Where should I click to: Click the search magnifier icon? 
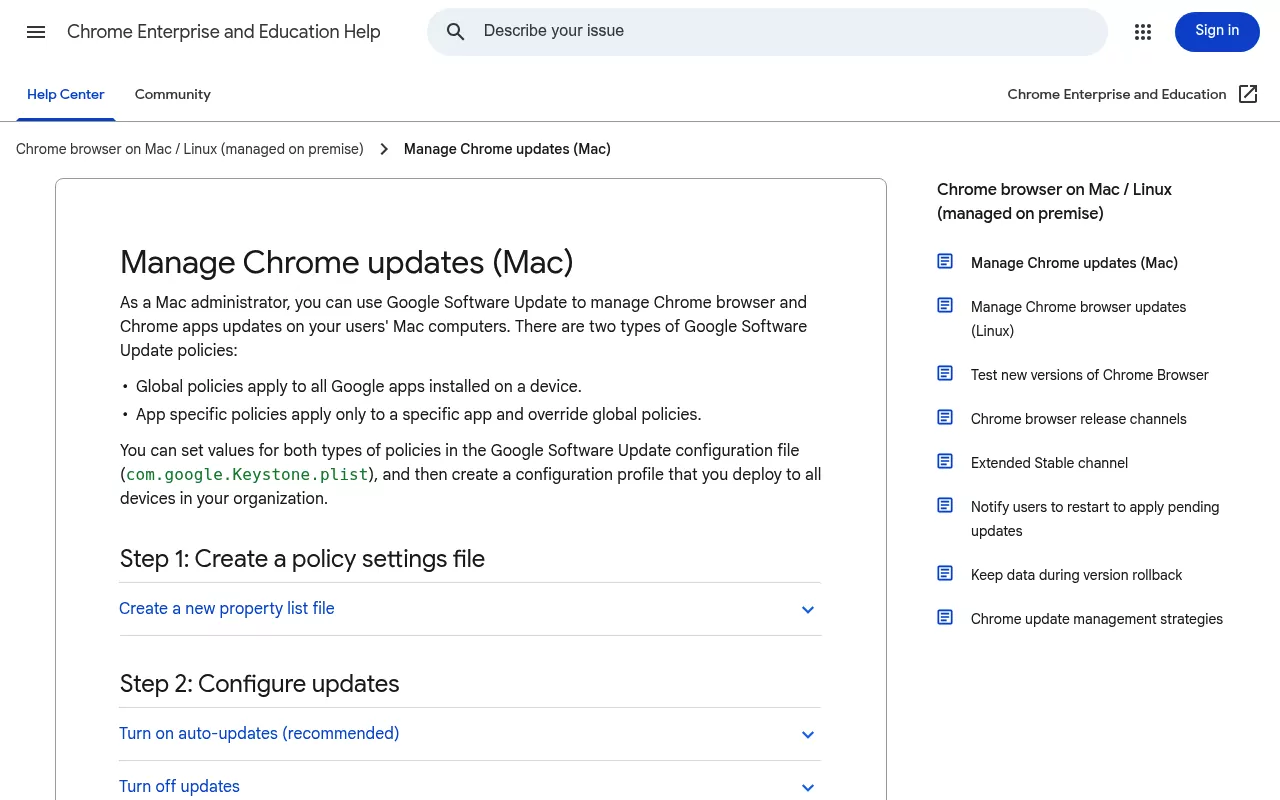pyautogui.click(x=456, y=32)
